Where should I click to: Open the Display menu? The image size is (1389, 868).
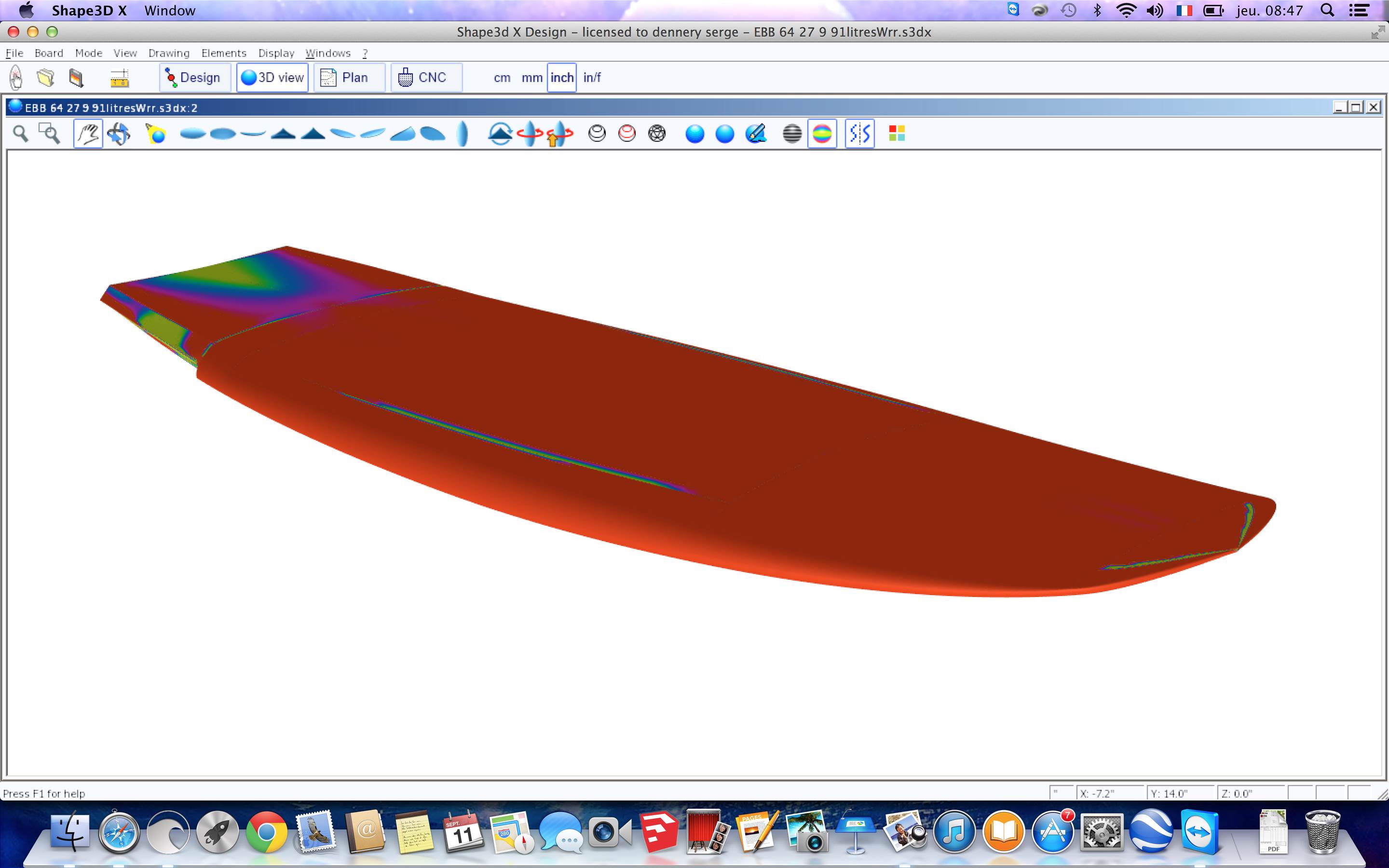[x=275, y=53]
